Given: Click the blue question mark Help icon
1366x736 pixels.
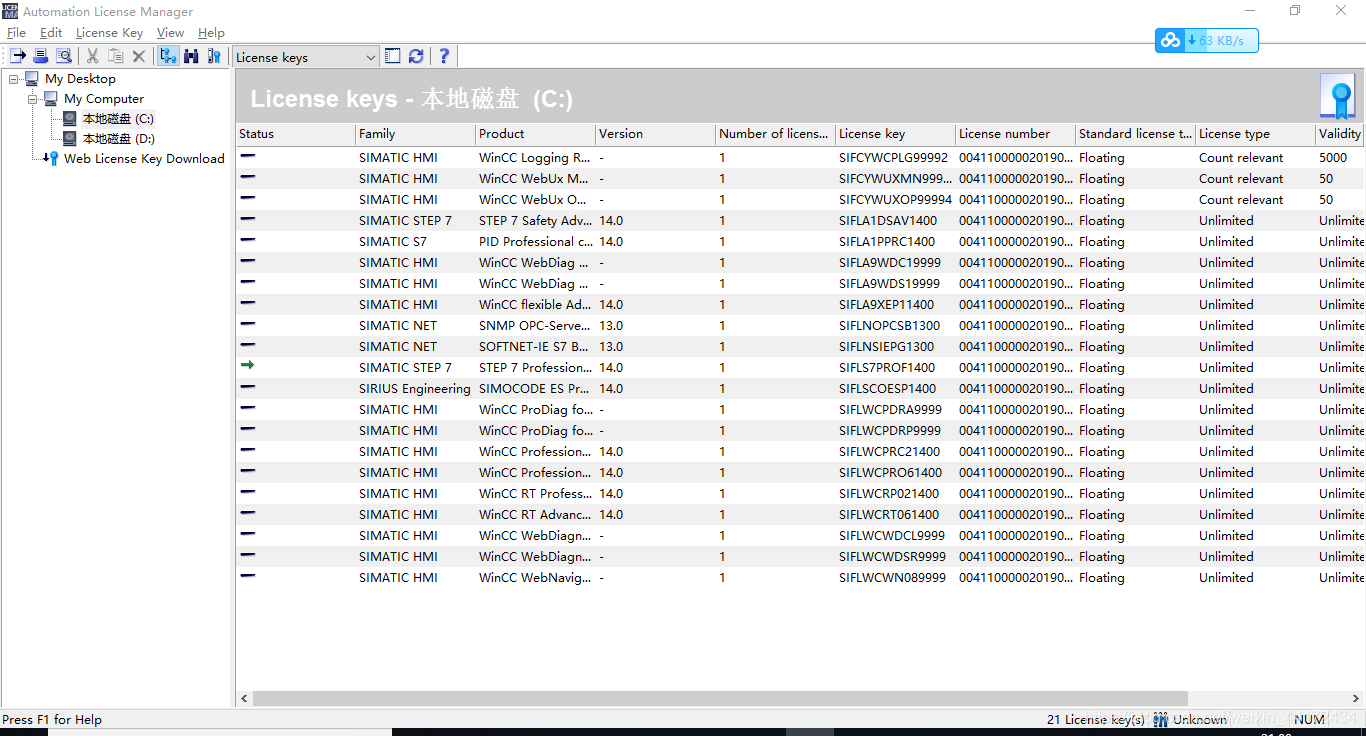Looking at the screenshot, I should point(444,57).
